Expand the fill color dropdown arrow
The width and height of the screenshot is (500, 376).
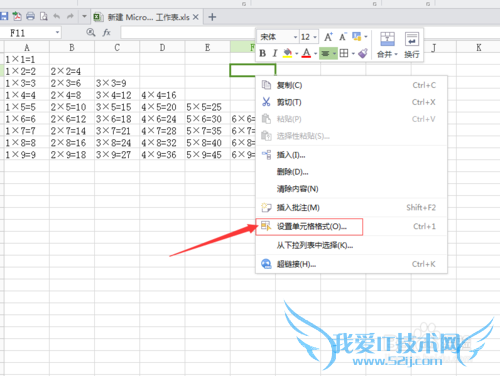(x=296, y=53)
